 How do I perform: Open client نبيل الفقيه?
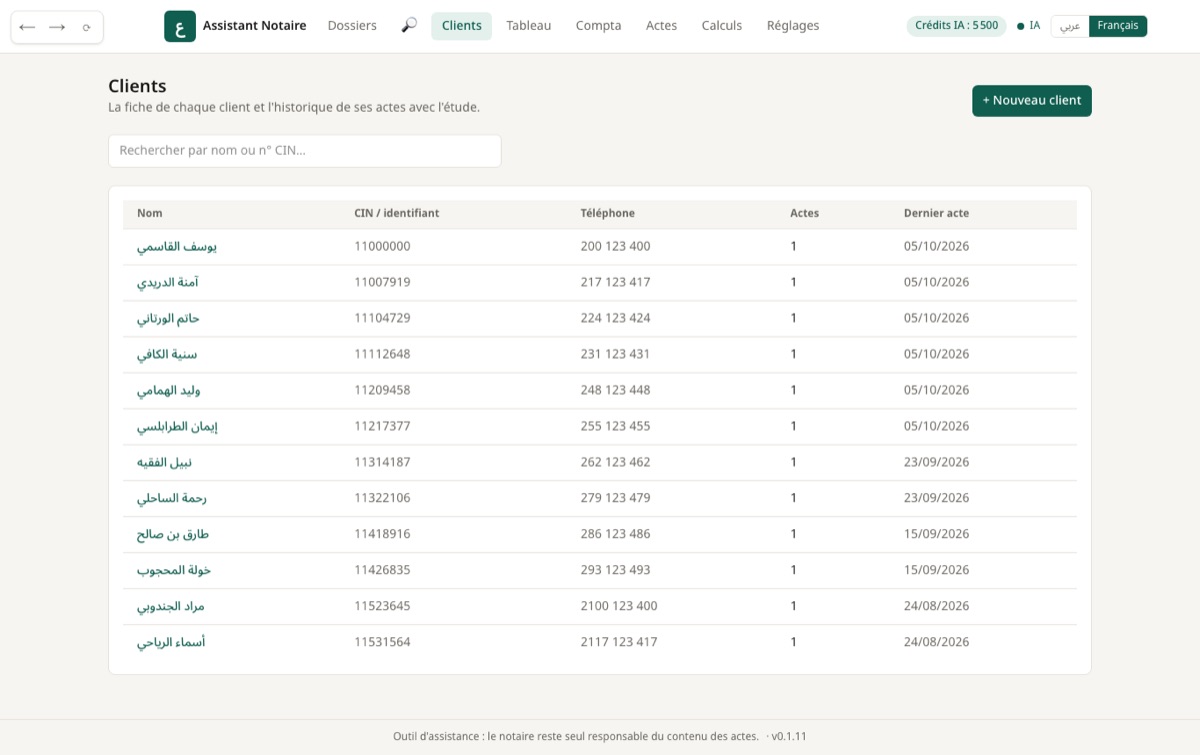164,462
